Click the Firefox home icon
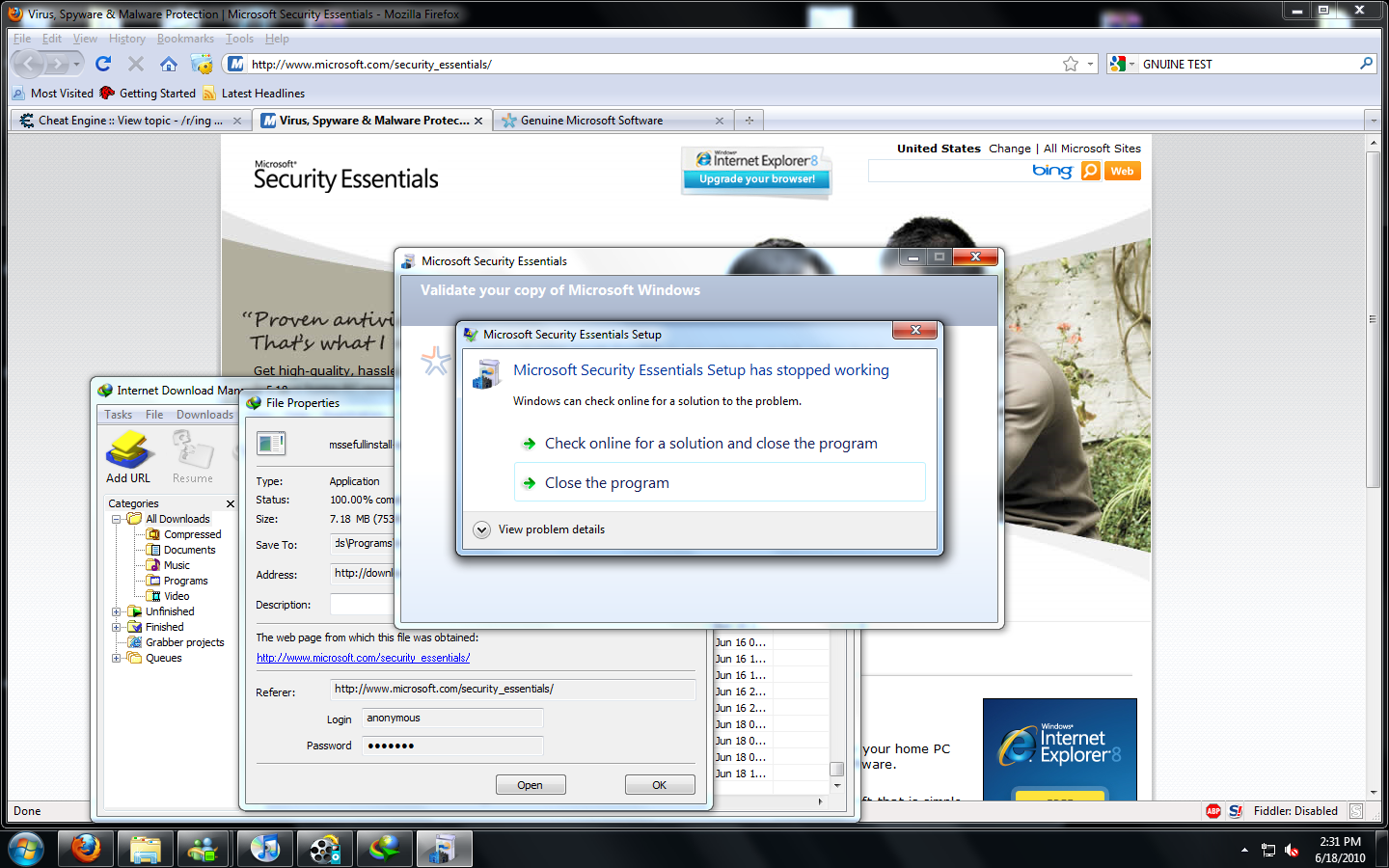This screenshot has width=1389, height=868. tap(169, 64)
